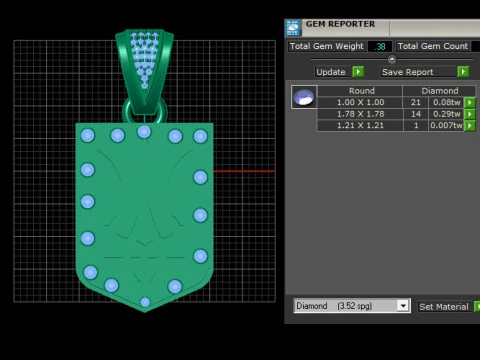Click the Gem Reporter panel icon
The image size is (480, 360).
point(293,28)
